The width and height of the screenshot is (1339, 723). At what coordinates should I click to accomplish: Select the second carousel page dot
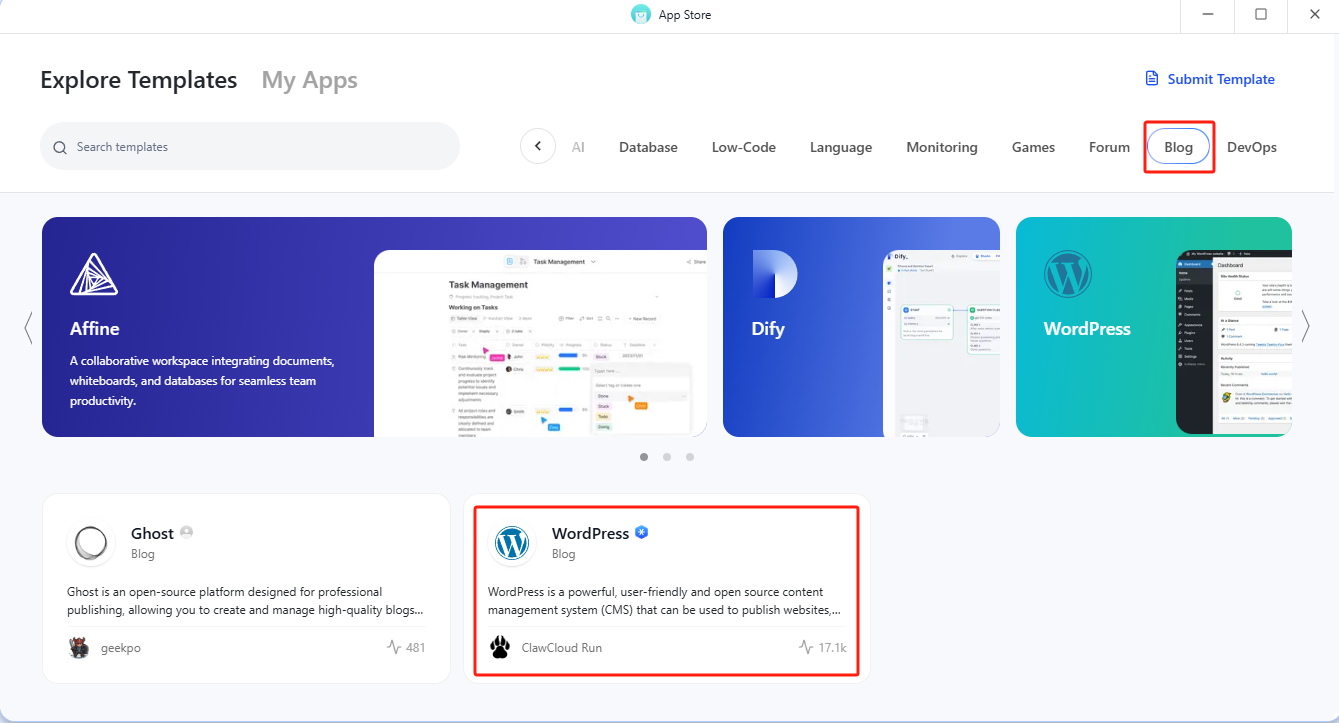(x=667, y=457)
